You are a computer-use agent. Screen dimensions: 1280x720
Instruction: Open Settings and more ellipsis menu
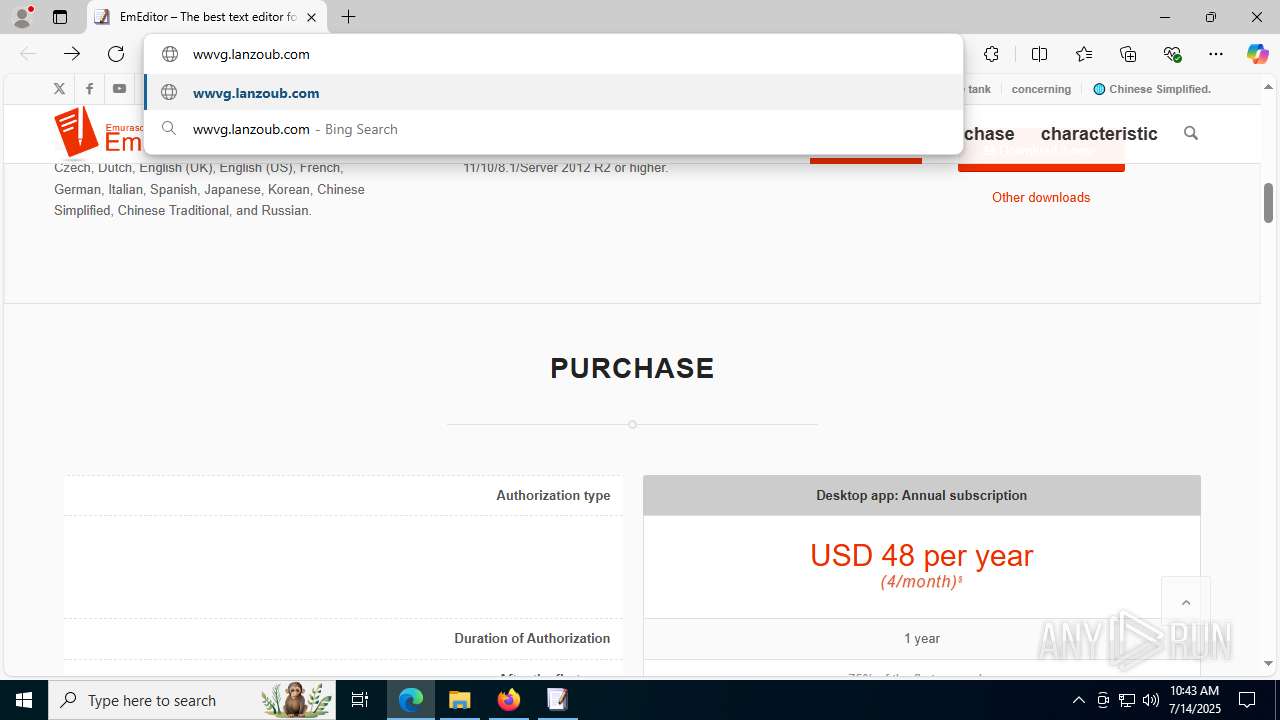tap(1216, 54)
